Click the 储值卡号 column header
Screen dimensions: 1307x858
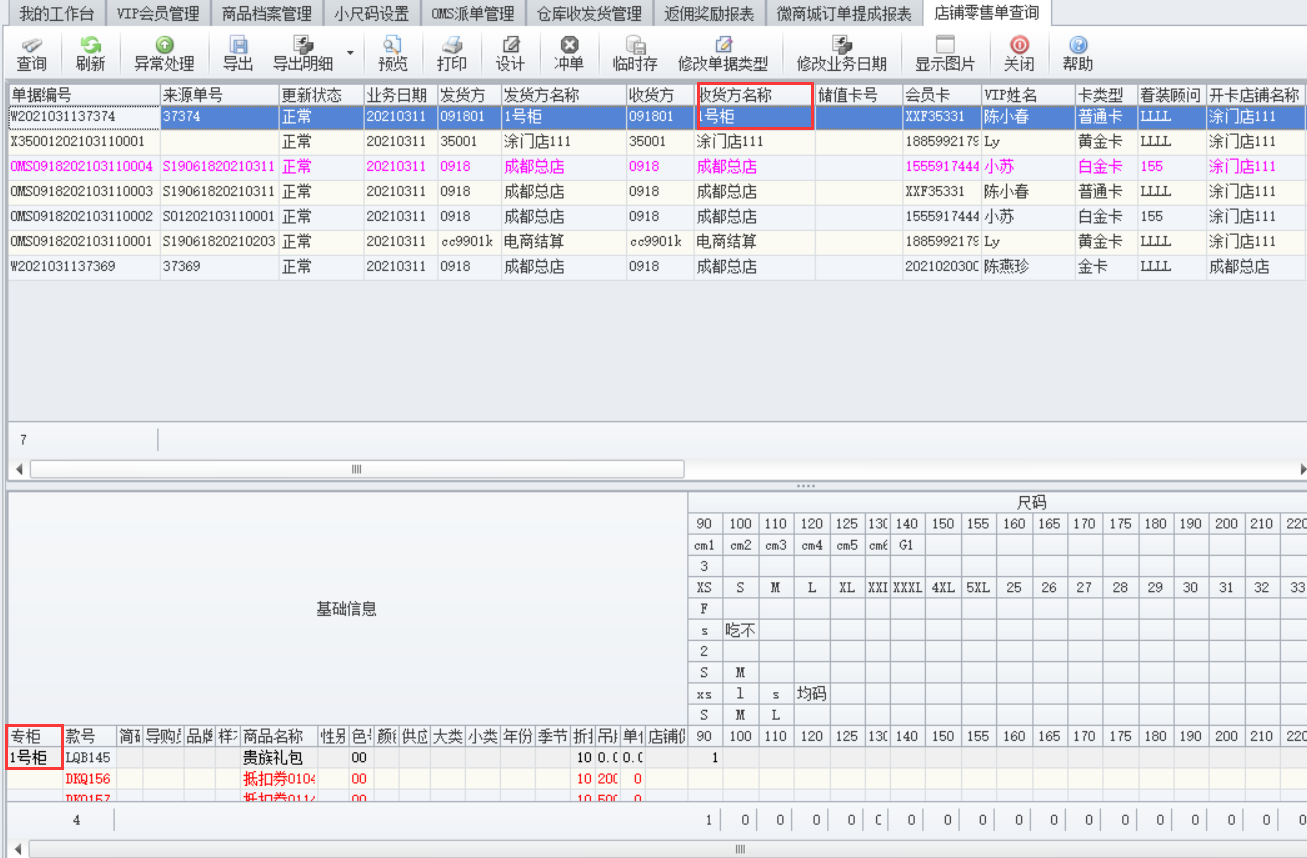858,95
